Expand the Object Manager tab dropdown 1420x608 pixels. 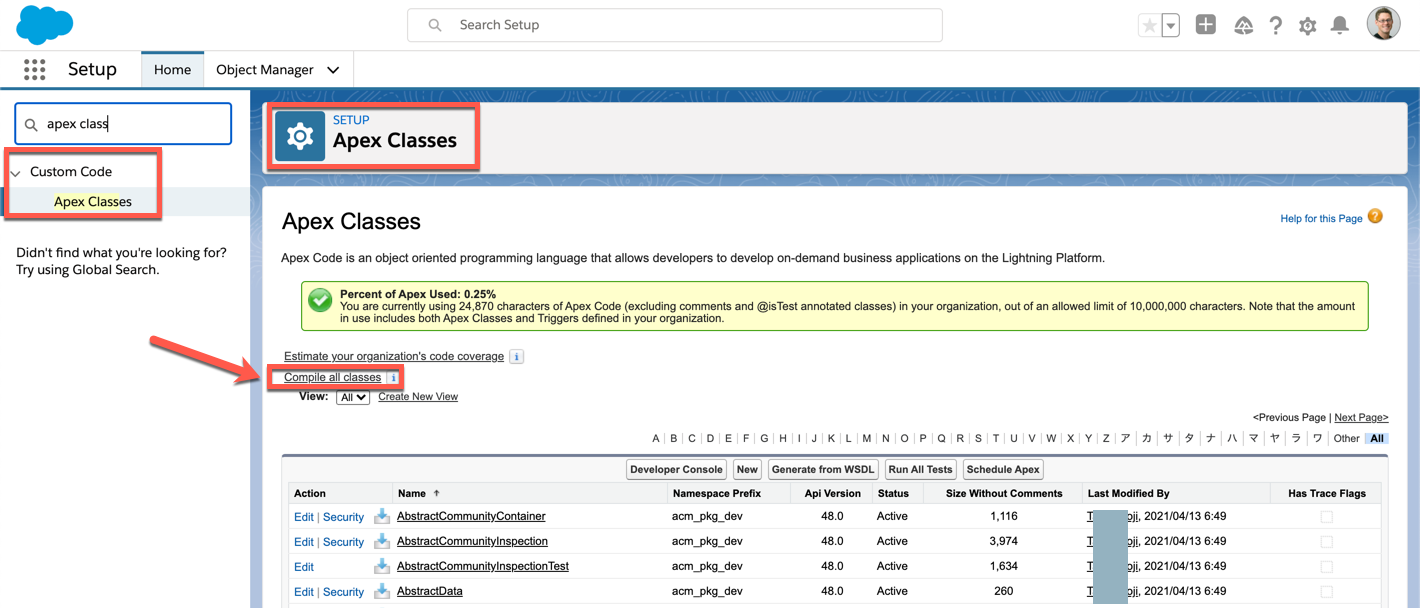(x=333, y=70)
